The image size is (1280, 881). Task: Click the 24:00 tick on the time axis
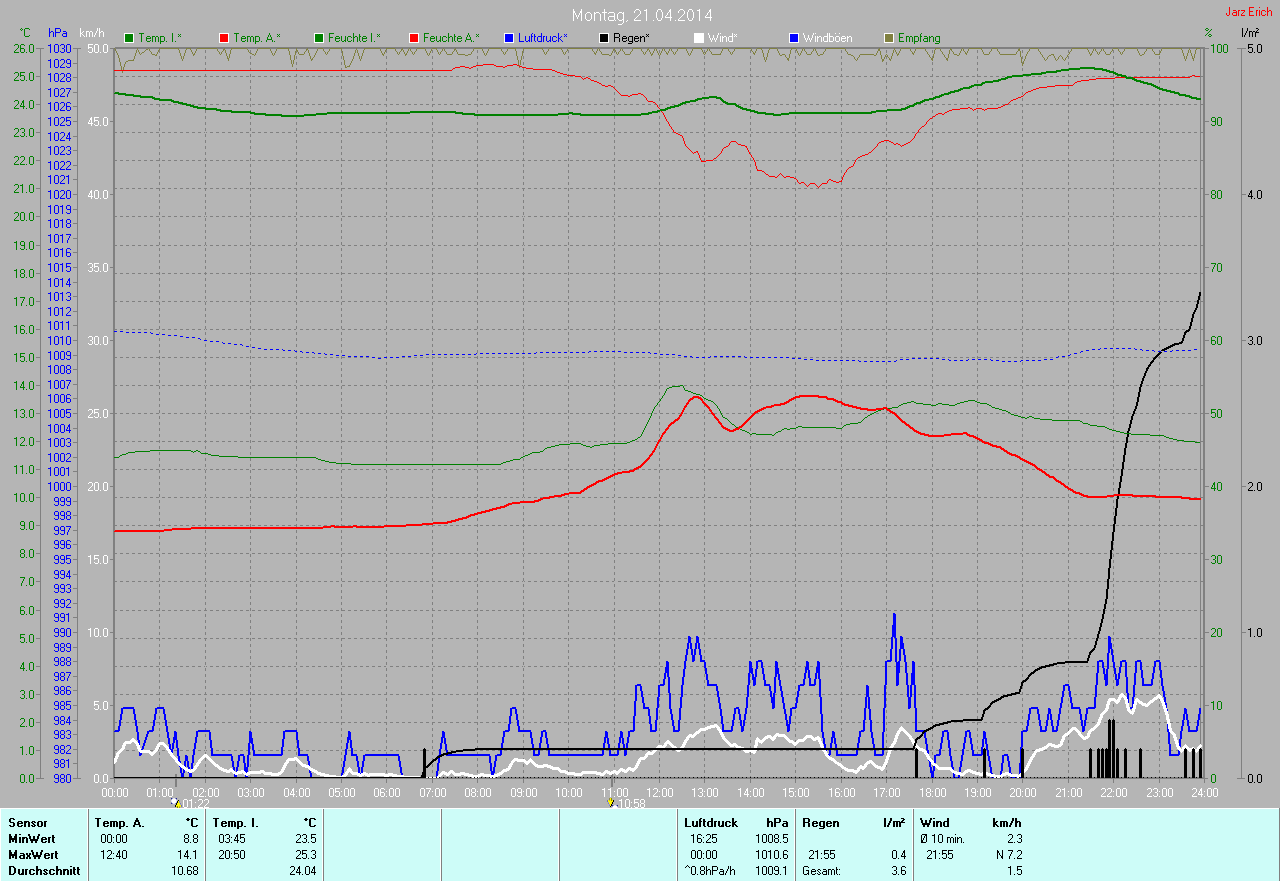click(1204, 792)
